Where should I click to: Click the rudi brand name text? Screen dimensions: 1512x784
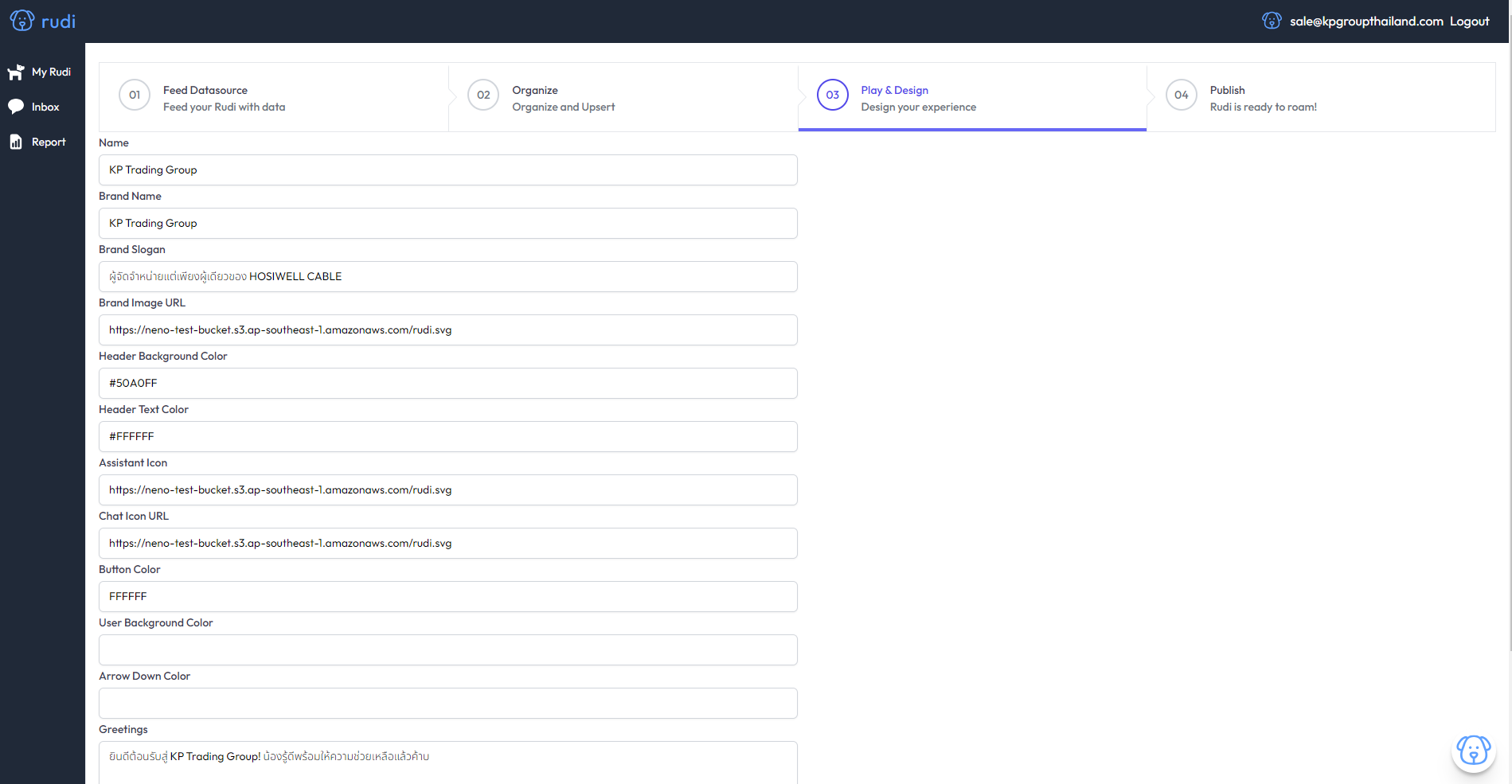tap(58, 21)
